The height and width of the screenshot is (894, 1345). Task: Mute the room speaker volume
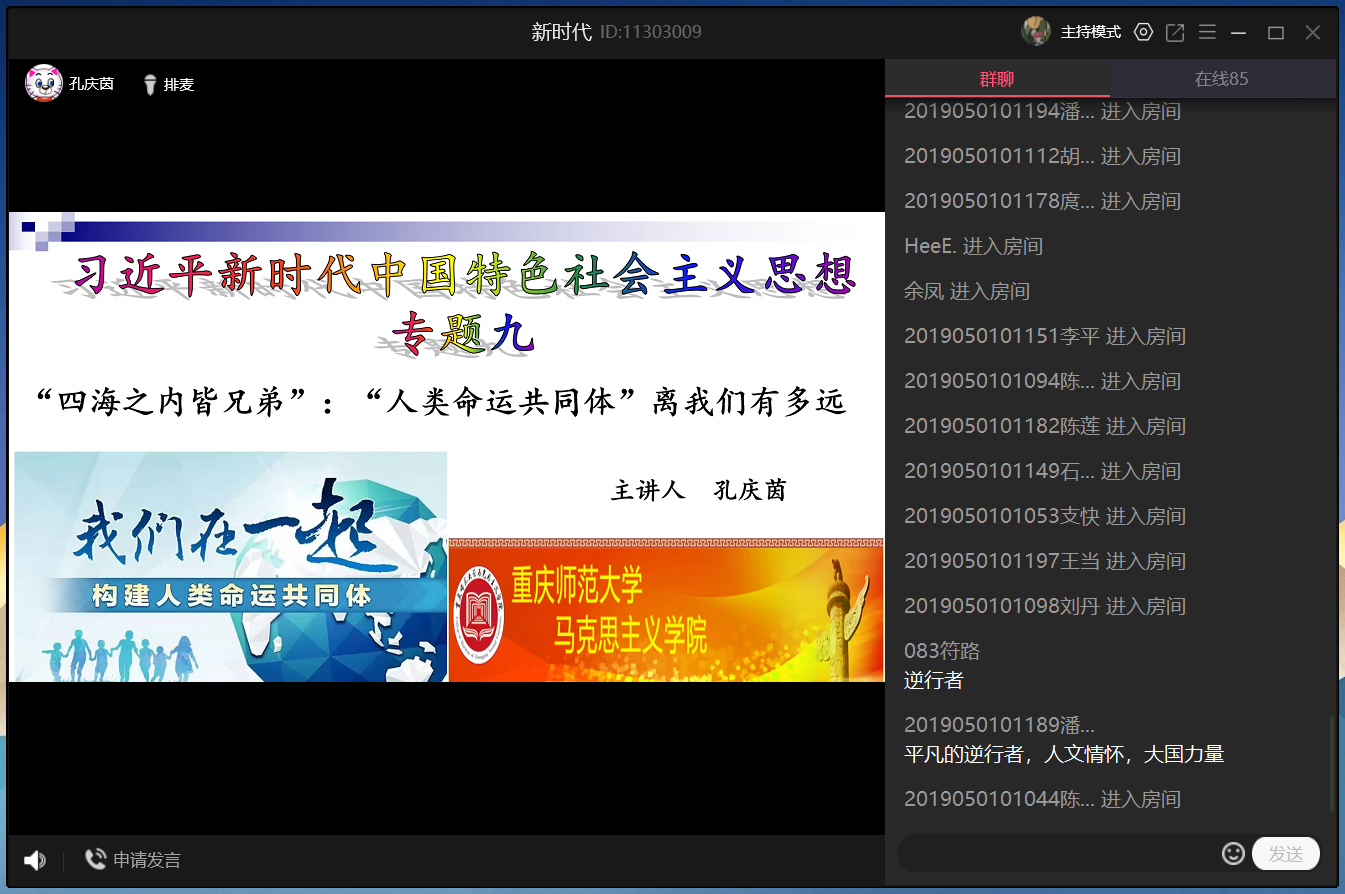pyautogui.click(x=35, y=860)
